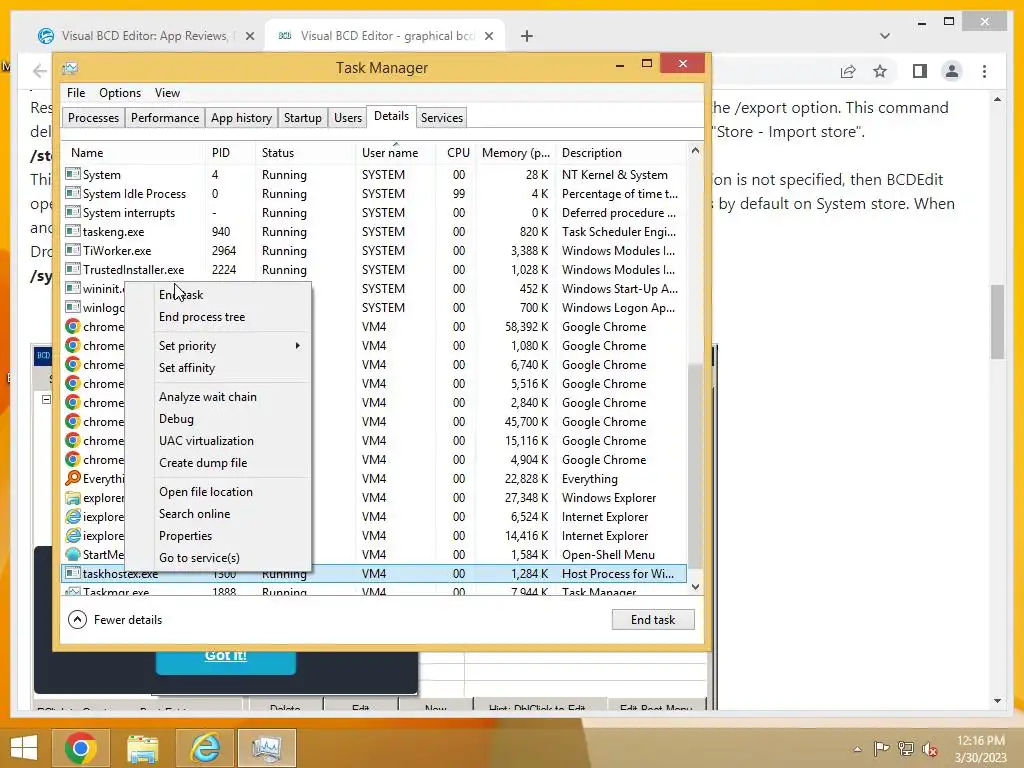
Task: Open Google Chrome from the taskbar
Action: click(x=81, y=748)
